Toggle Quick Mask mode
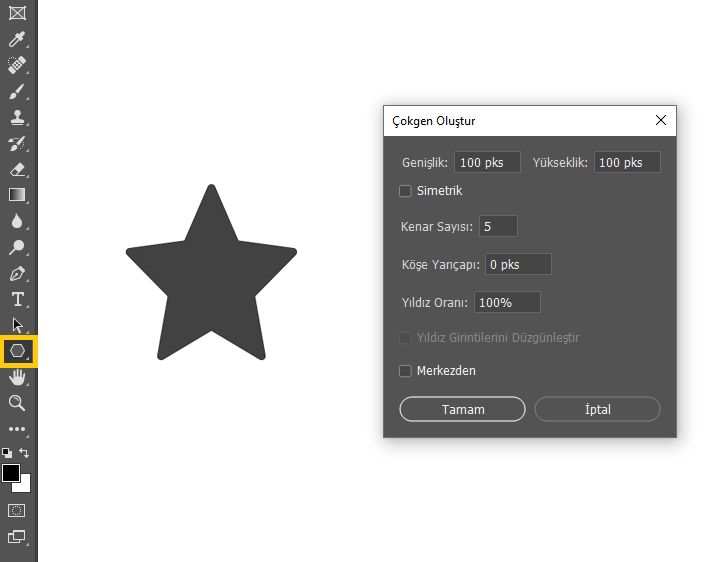Viewport: 705px width, 562px height. [x=17, y=510]
